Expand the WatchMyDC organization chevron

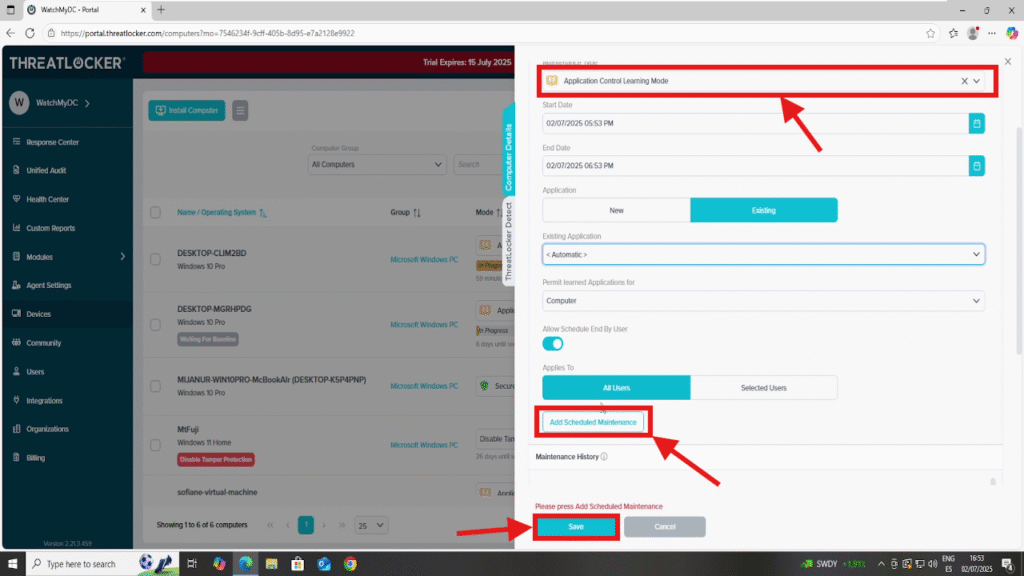point(88,103)
